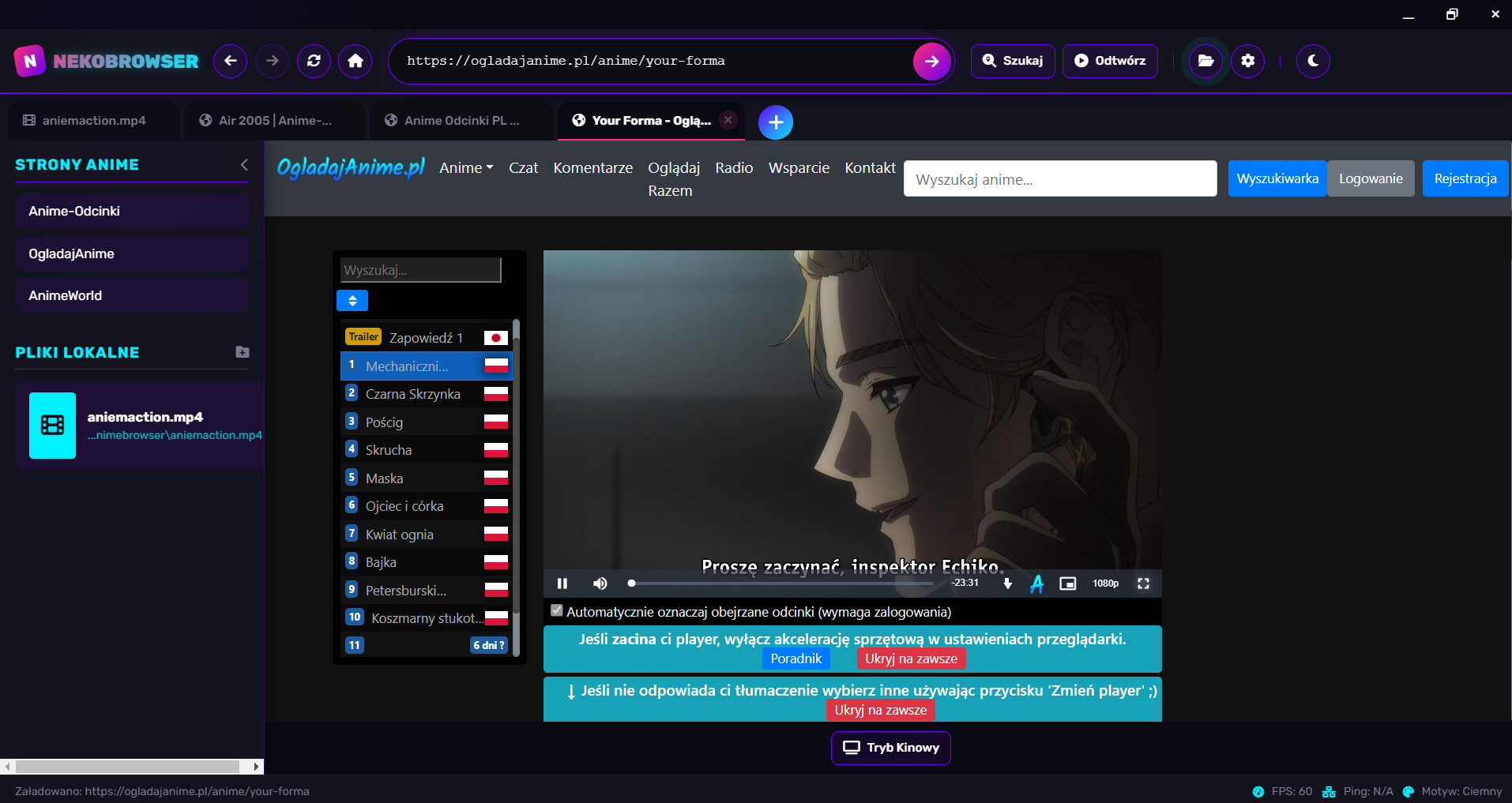Switch to Anime Odcinki PL tab
The width and height of the screenshot is (1512, 803).
[x=461, y=121]
